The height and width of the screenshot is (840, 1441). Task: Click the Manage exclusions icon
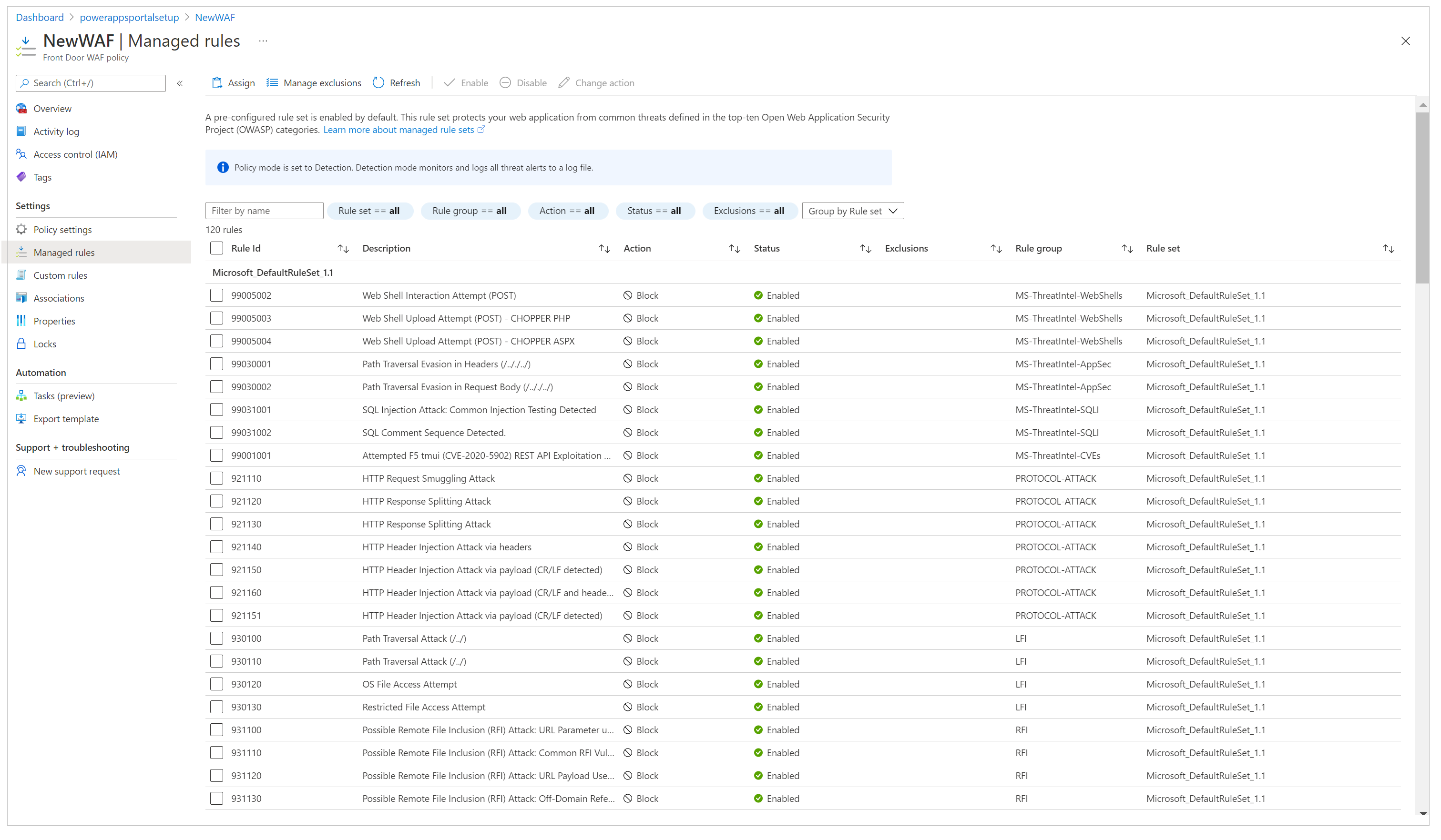click(271, 83)
